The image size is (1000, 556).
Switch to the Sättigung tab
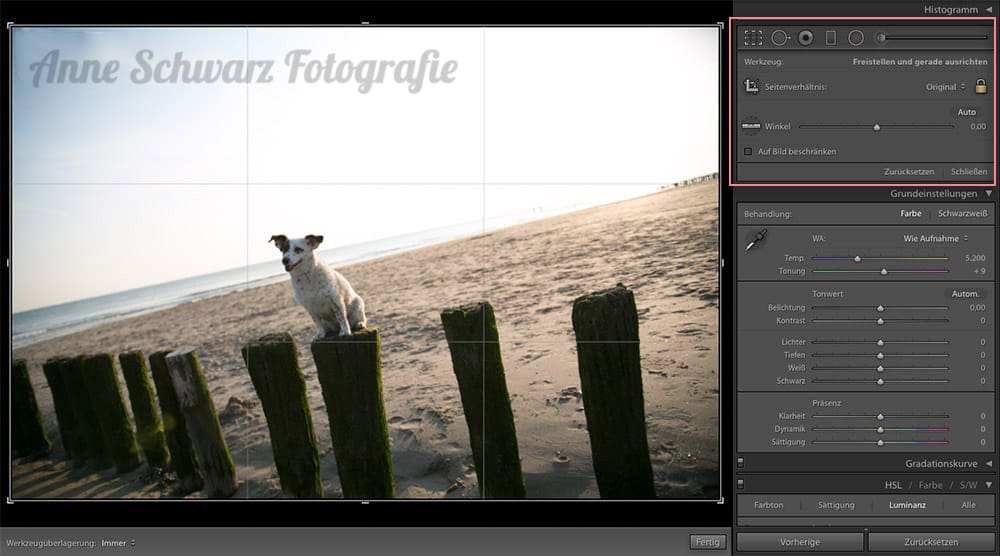coord(836,505)
